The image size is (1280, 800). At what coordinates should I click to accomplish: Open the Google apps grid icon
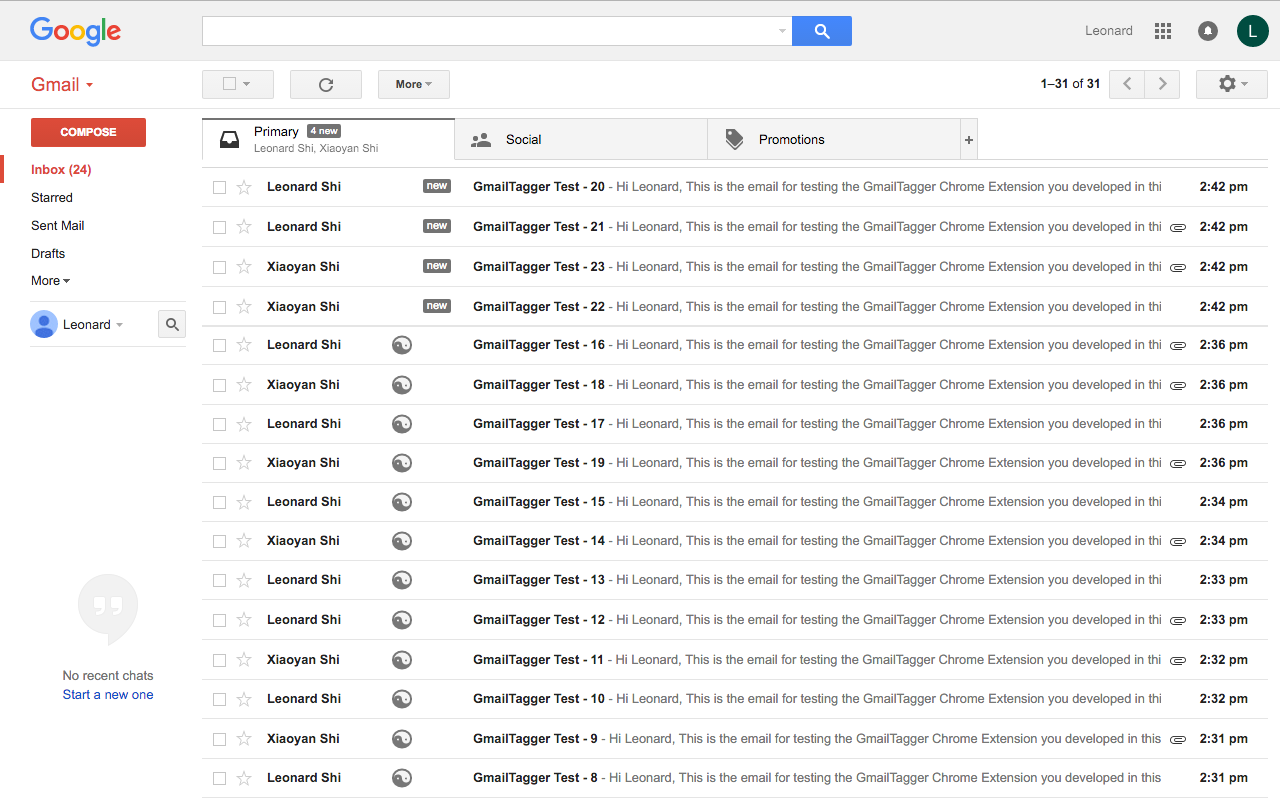point(1163,31)
